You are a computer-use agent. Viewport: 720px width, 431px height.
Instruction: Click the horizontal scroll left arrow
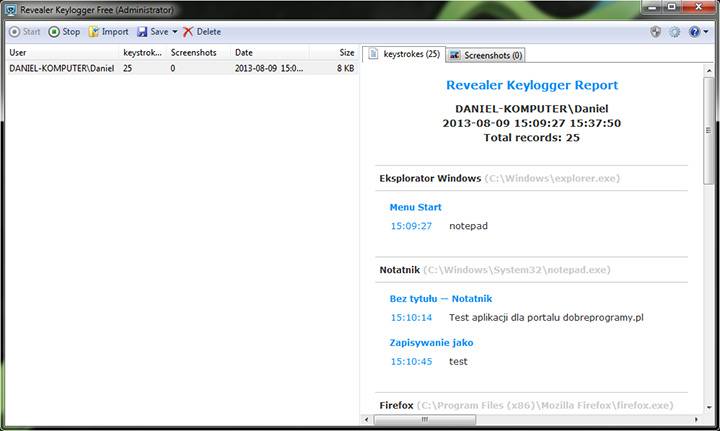tap(366, 420)
